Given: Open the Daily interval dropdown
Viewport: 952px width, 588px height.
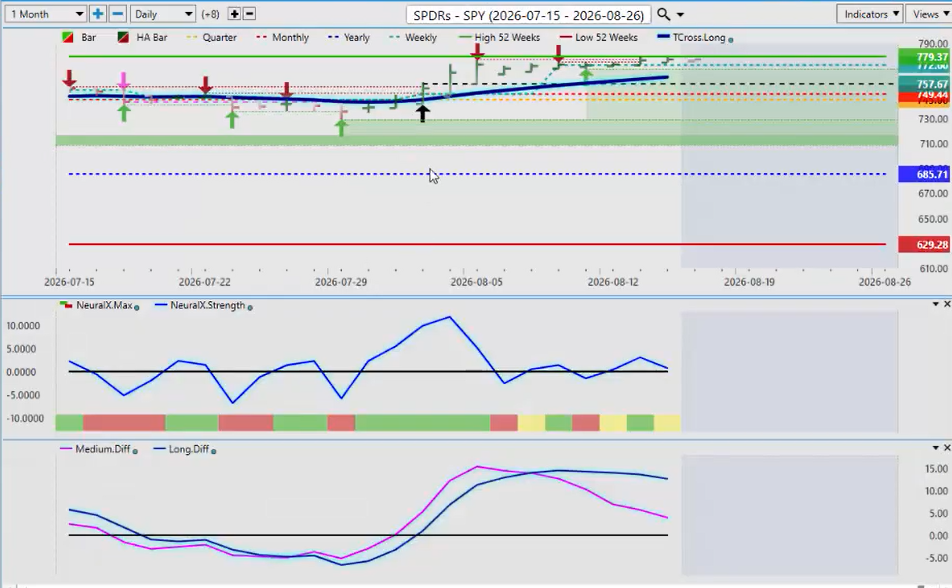Looking at the screenshot, I should click(163, 14).
